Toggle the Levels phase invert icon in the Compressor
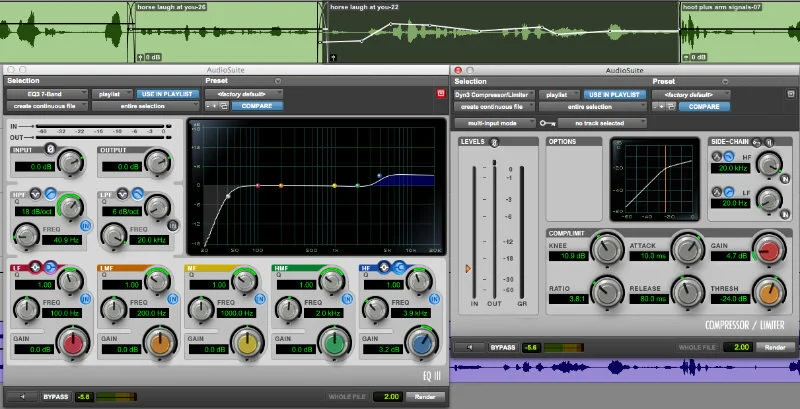 coord(493,142)
